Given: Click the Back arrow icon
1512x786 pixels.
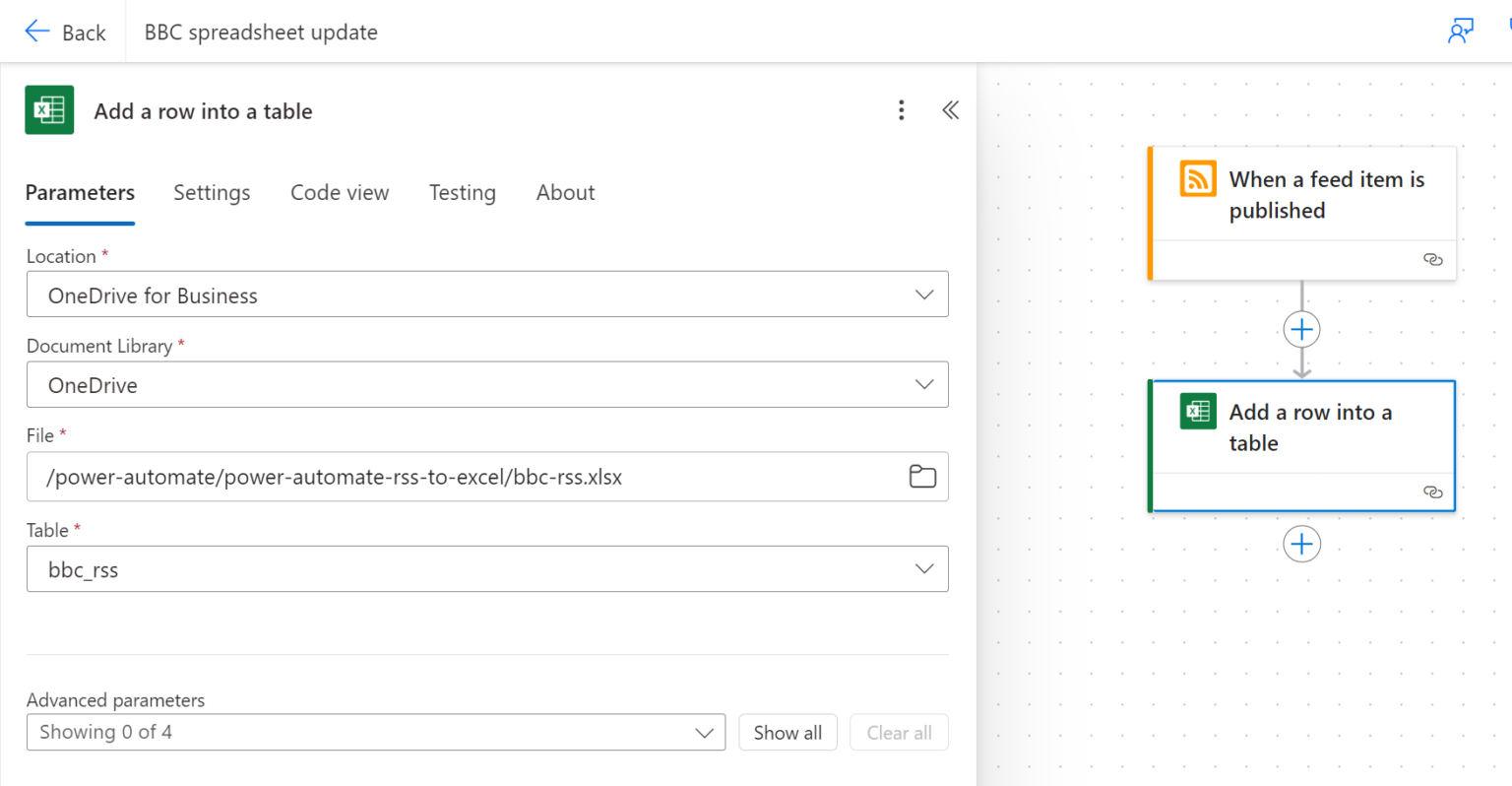Looking at the screenshot, I should point(37,32).
